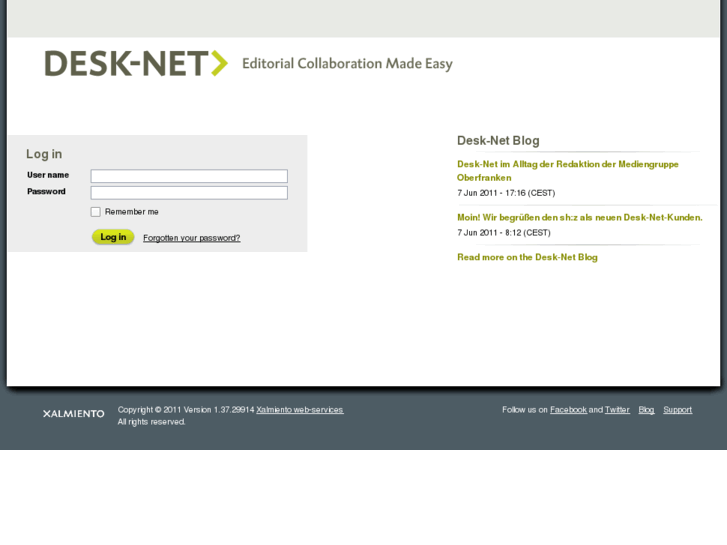Click the Xalmiento logo in the footer

(x=74, y=414)
